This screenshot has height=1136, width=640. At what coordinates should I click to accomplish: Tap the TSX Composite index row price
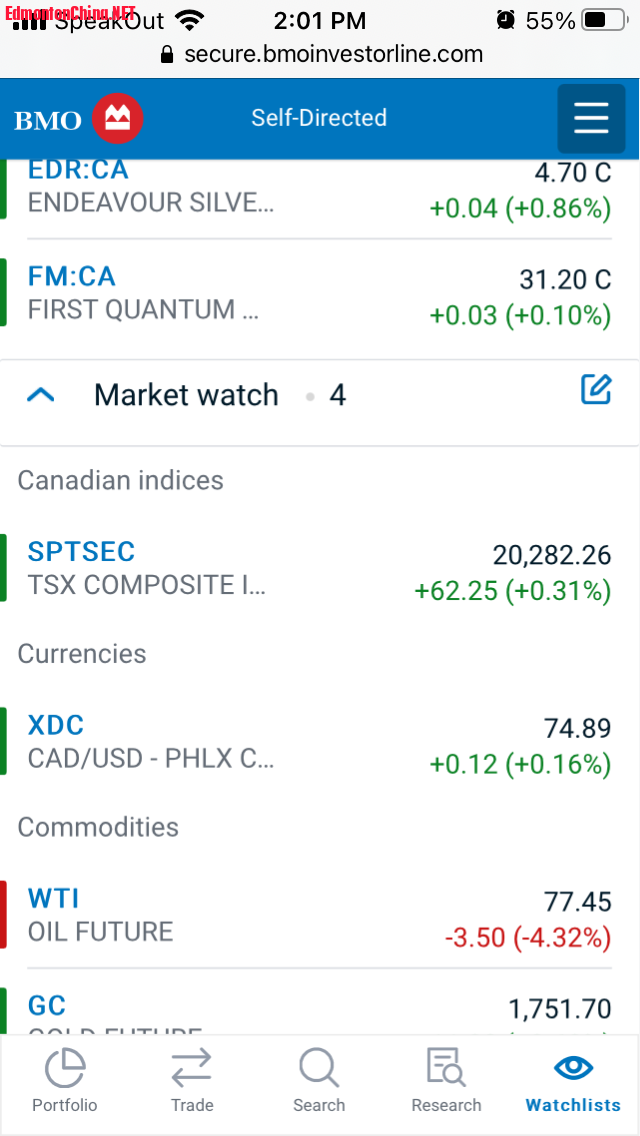pyautogui.click(x=551, y=555)
